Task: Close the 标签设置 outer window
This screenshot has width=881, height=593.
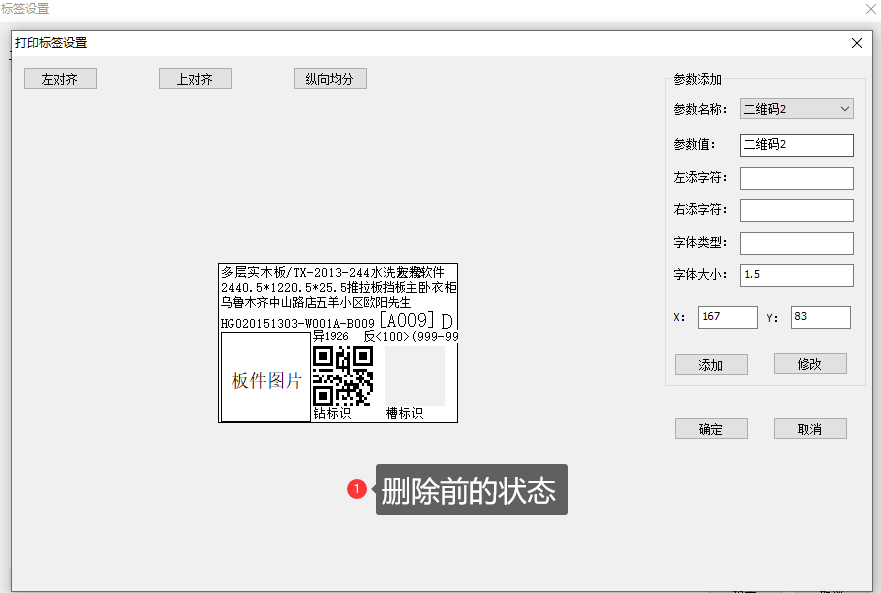Action: pyautogui.click(x=871, y=8)
